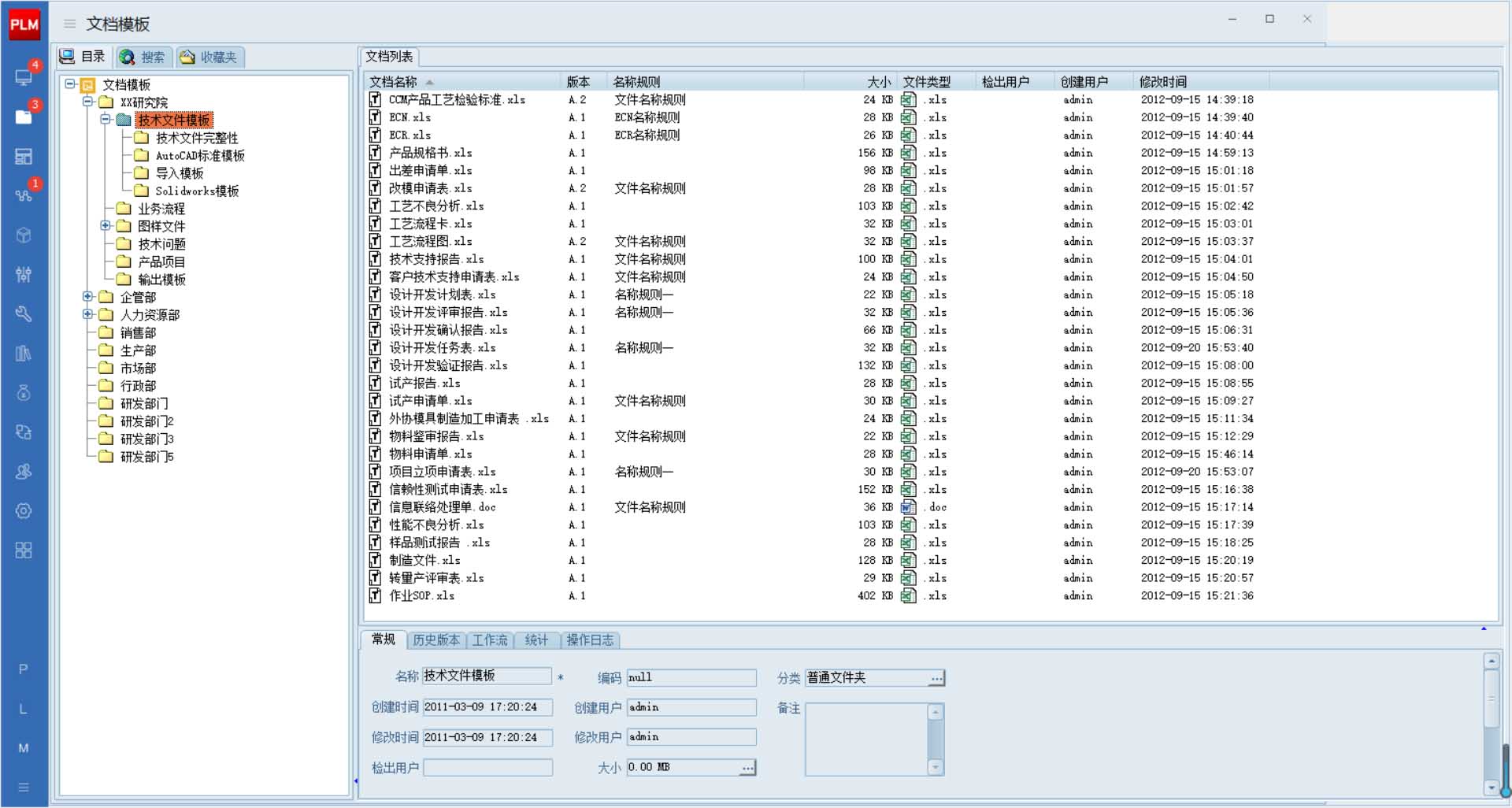This screenshot has width=1512, height=808.
Task: Switch to the 搜索 tab
Action: [x=145, y=57]
